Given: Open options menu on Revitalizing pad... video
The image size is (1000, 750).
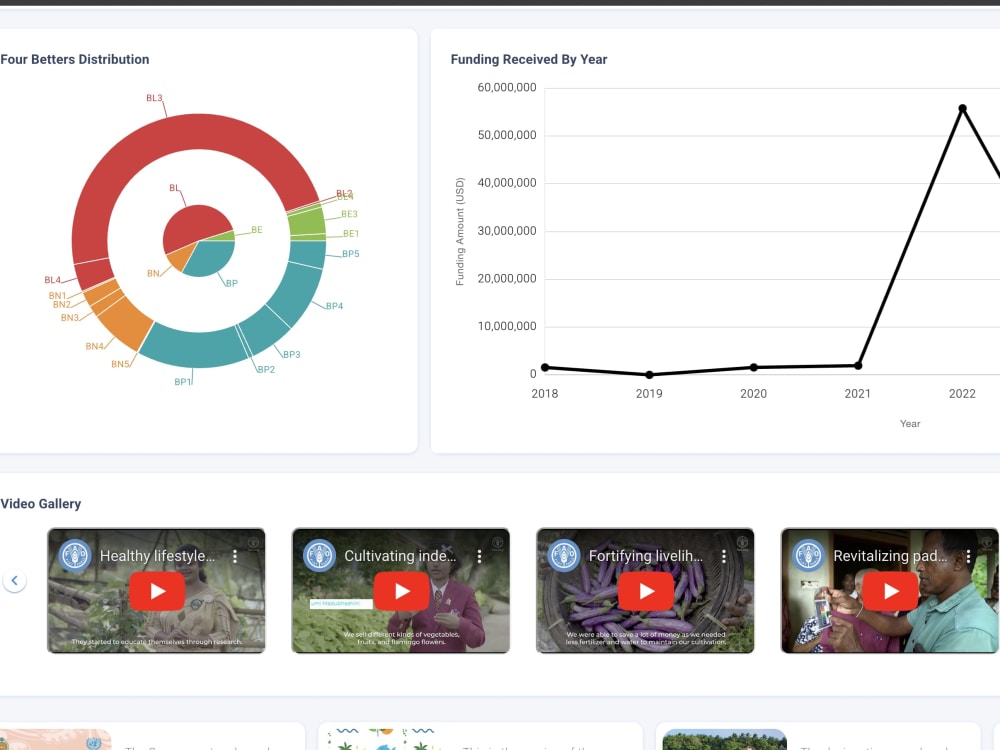Looking at the screenshot, I should point(968,556).
